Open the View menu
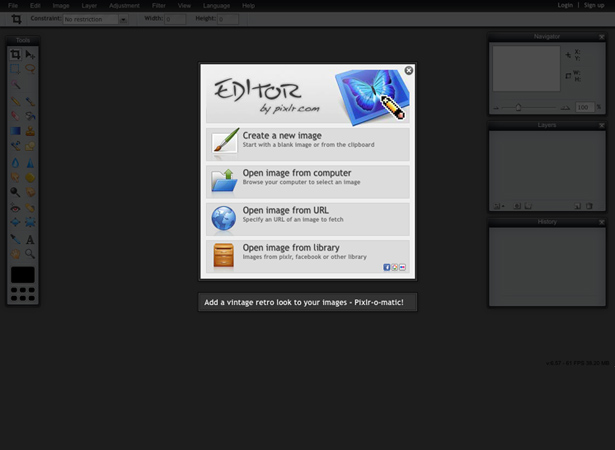 [184, 5]
